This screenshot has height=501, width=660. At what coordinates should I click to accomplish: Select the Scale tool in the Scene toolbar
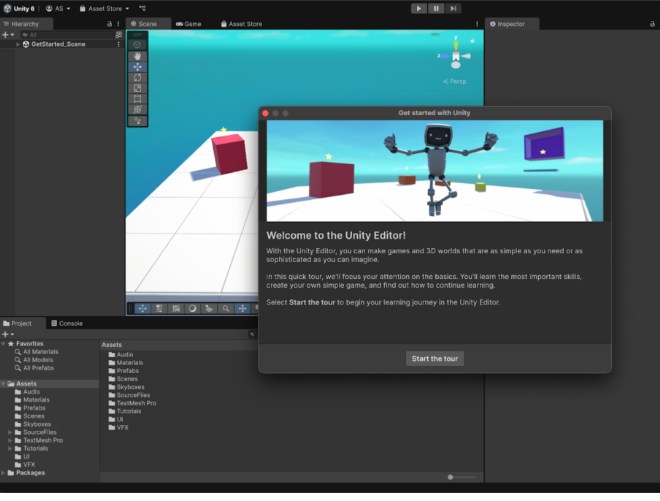click(x=138, y=88)
